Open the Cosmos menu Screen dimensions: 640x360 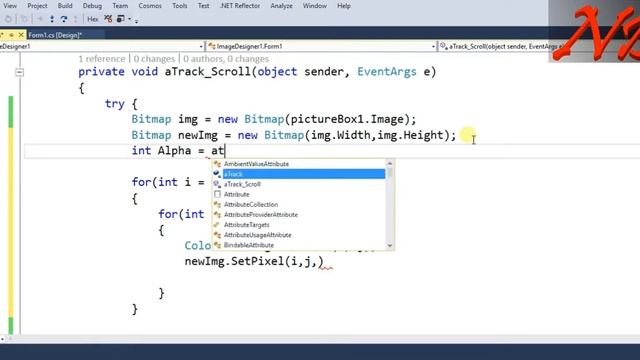pos(150,6)
